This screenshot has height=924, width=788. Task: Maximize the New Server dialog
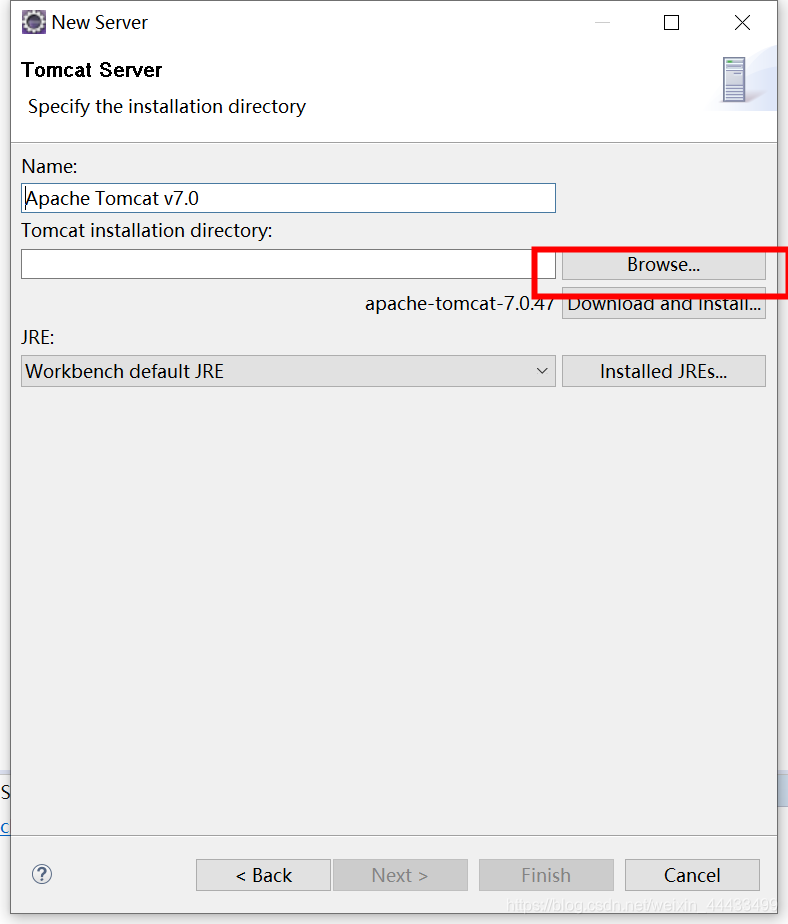point(671,22)
